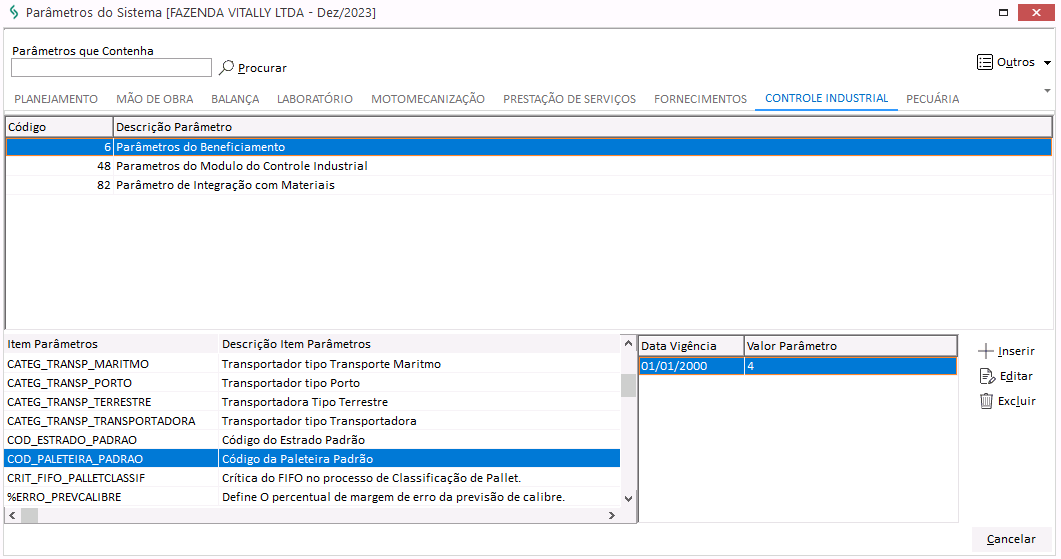Click the Procurar search button
The image size is (1061, 559).
coord(254,68)
